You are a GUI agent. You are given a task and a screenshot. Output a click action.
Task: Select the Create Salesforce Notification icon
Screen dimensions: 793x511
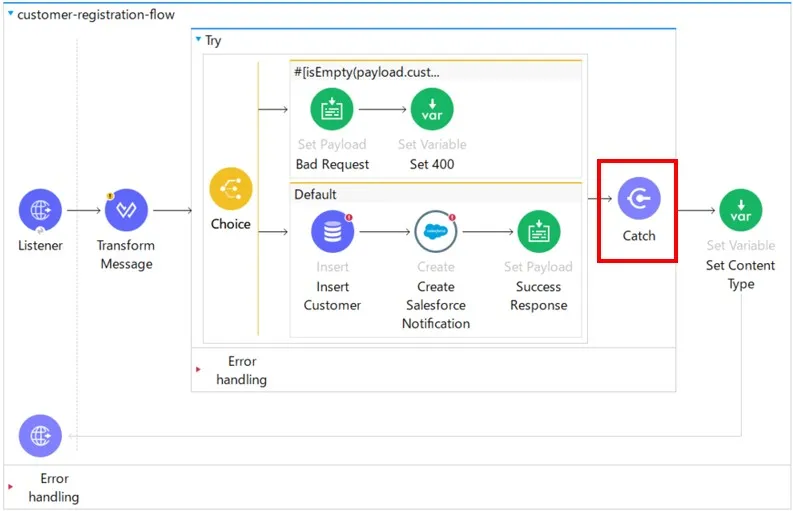click(x=435, y=232)
